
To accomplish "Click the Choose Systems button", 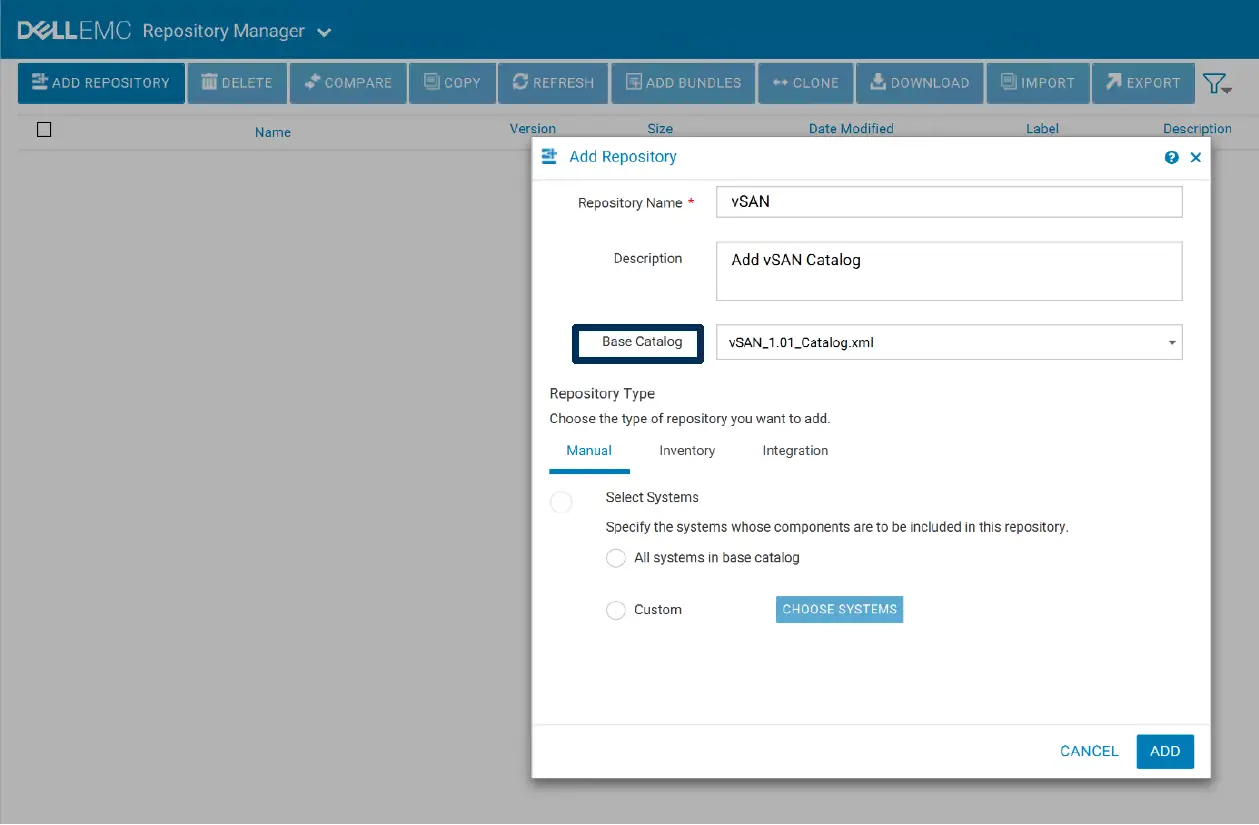I will tap(839, 609).
